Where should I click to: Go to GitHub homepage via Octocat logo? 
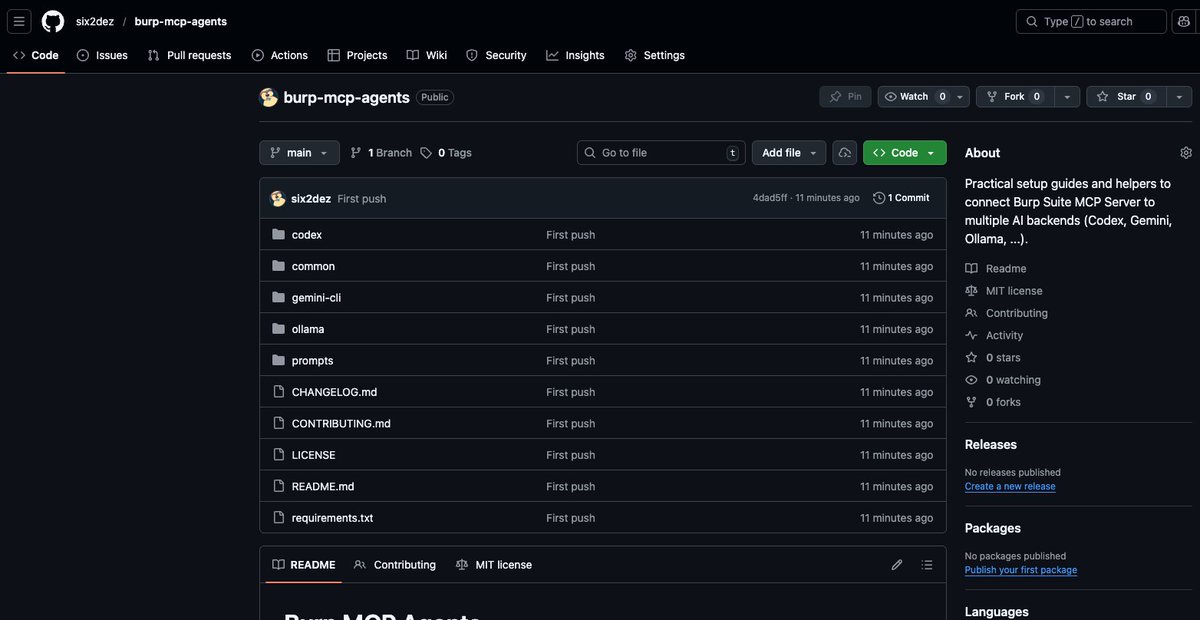point(53,21)
